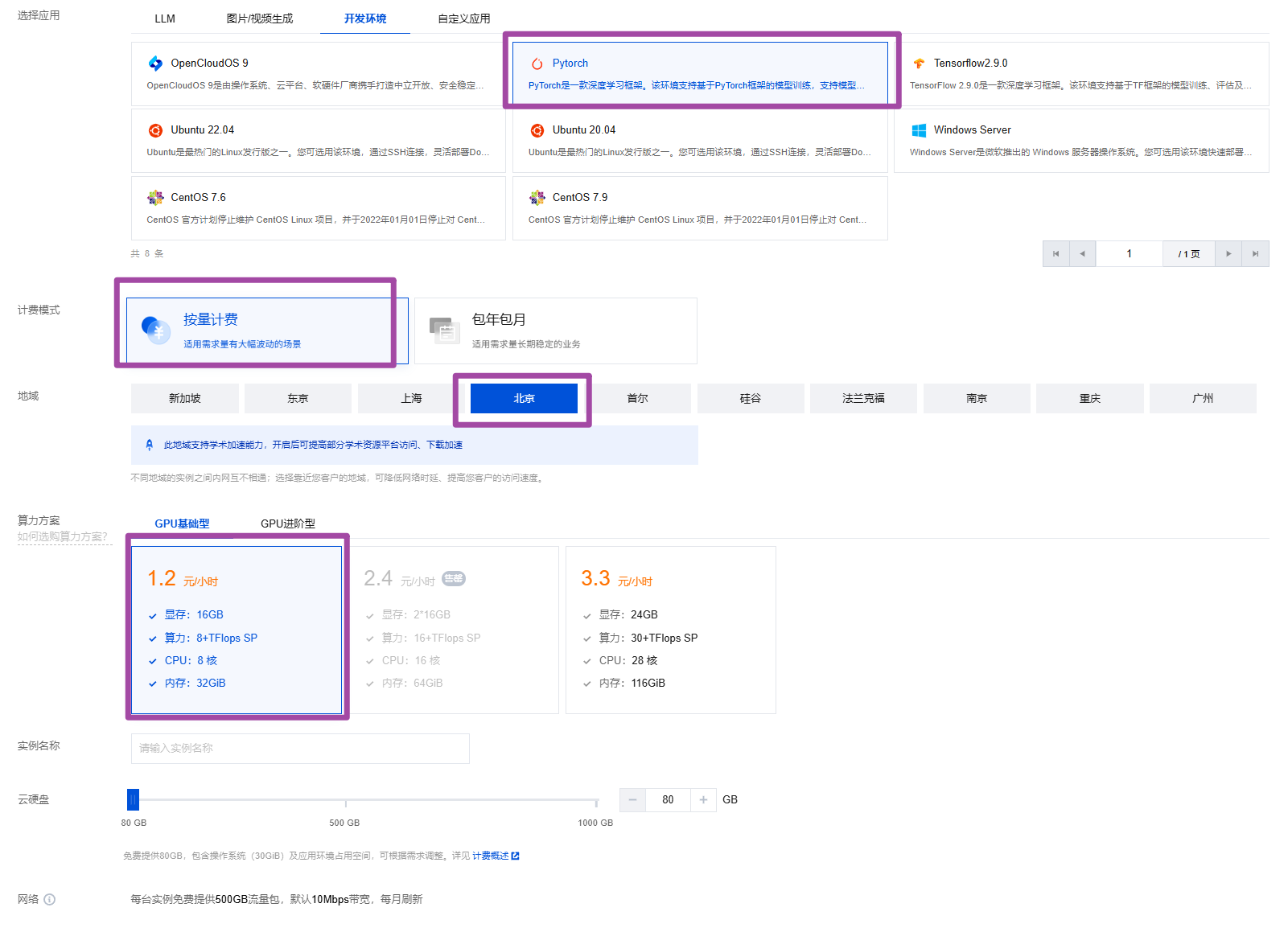Choose the 包年包月 billing mode

(x=556, y=331)
